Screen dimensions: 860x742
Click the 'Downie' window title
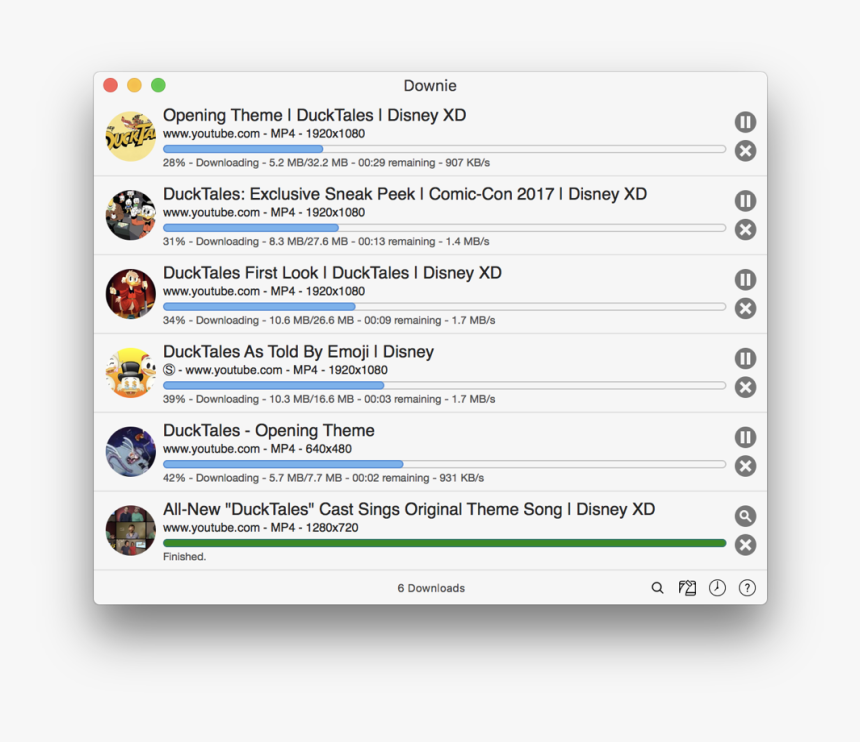click(430, 86)
